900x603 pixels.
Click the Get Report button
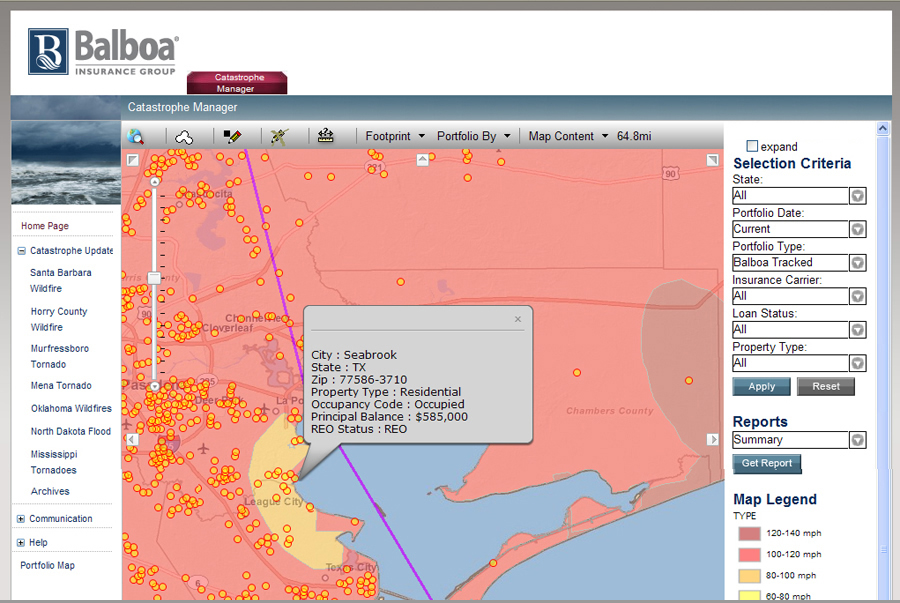pos(767,463)
